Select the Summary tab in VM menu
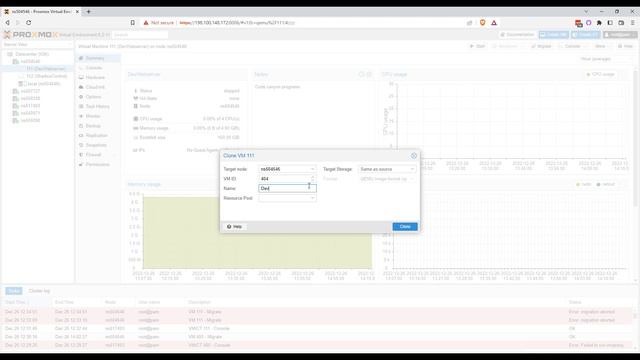Image resolution: width=640 pixels, height=360 pixels. (x=98, y=58)
